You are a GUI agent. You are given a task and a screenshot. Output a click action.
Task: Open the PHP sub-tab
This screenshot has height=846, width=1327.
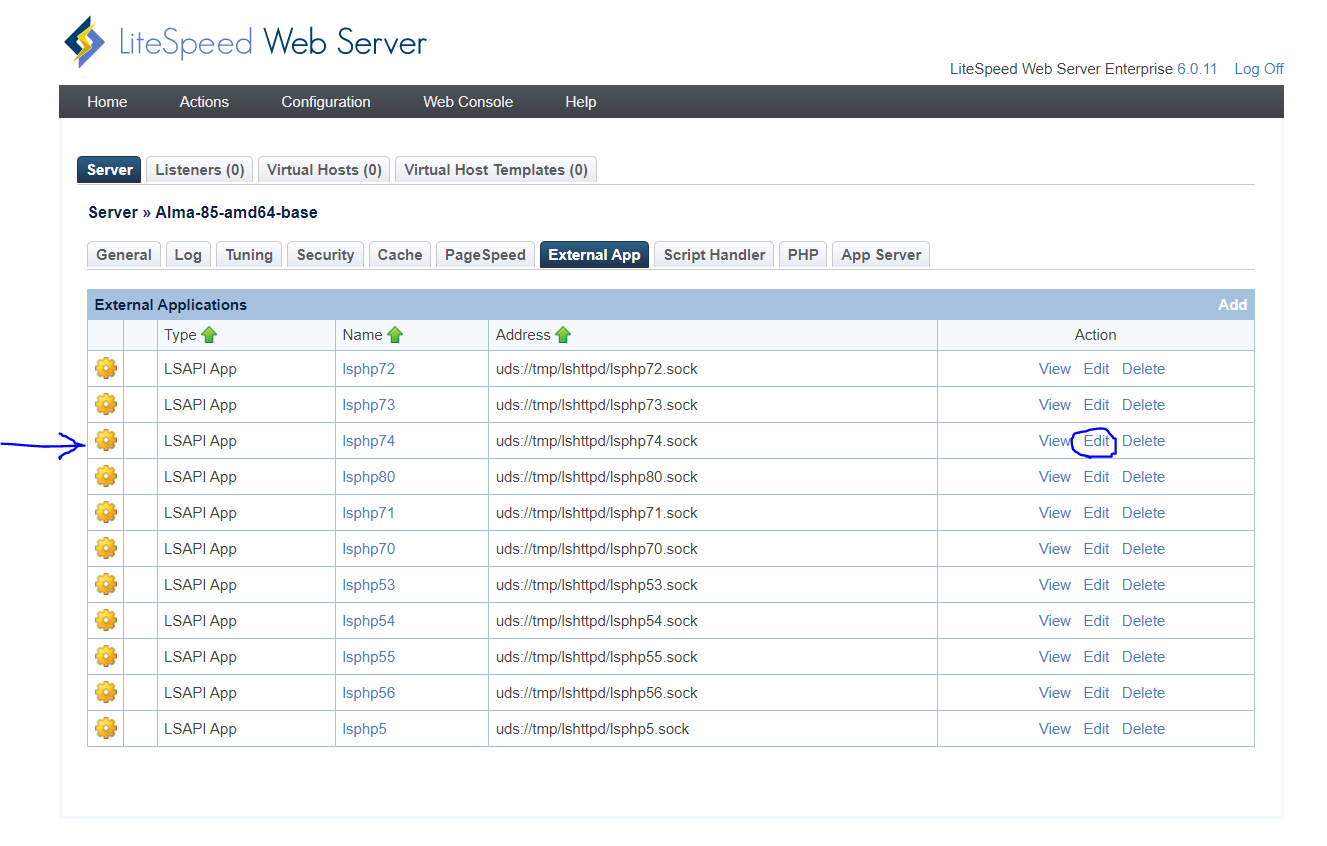[x=803, y=255]
